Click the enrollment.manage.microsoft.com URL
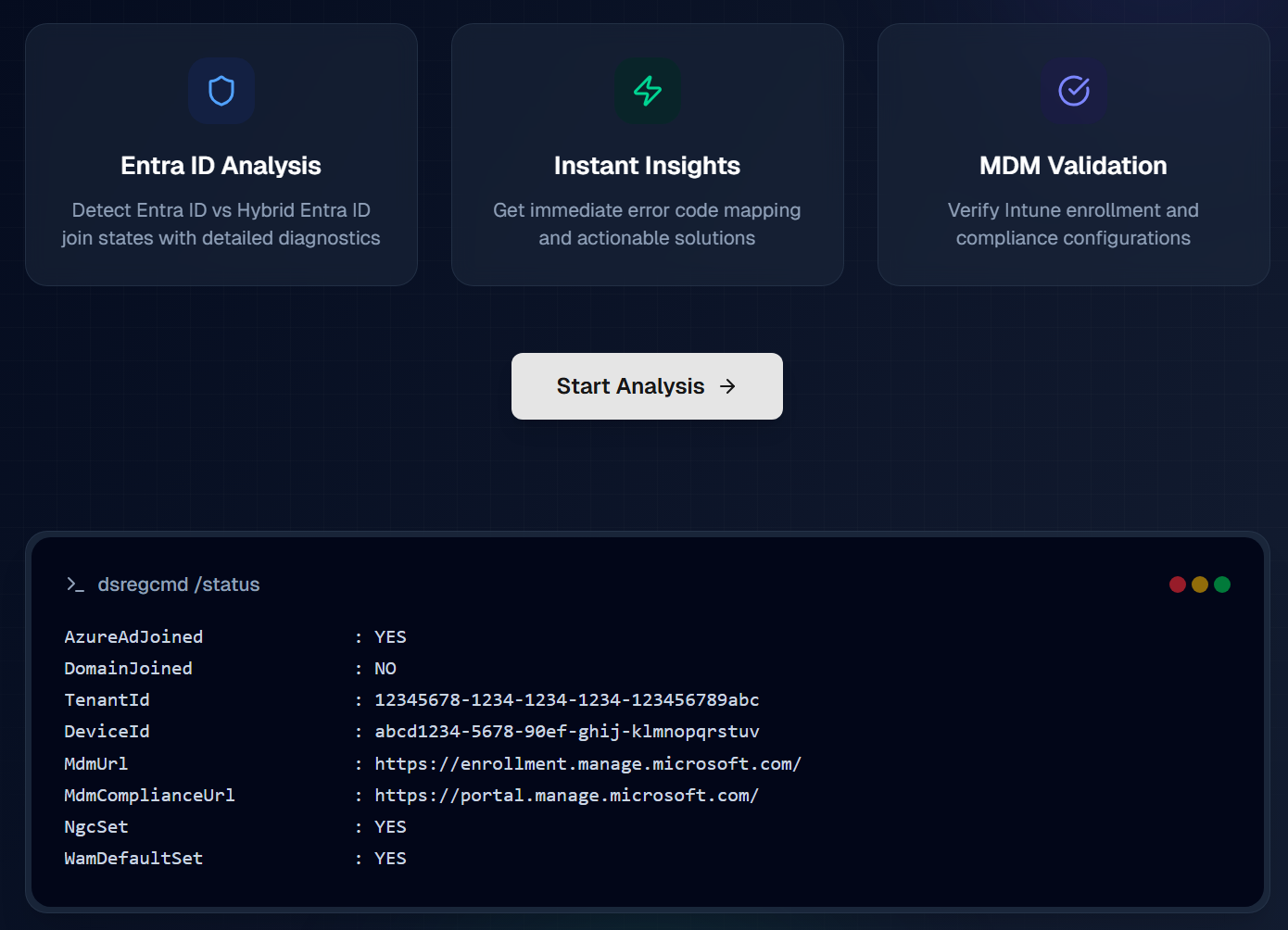Image resolution: width=1288 pixels, height=930 pixels. click(587, 763)
